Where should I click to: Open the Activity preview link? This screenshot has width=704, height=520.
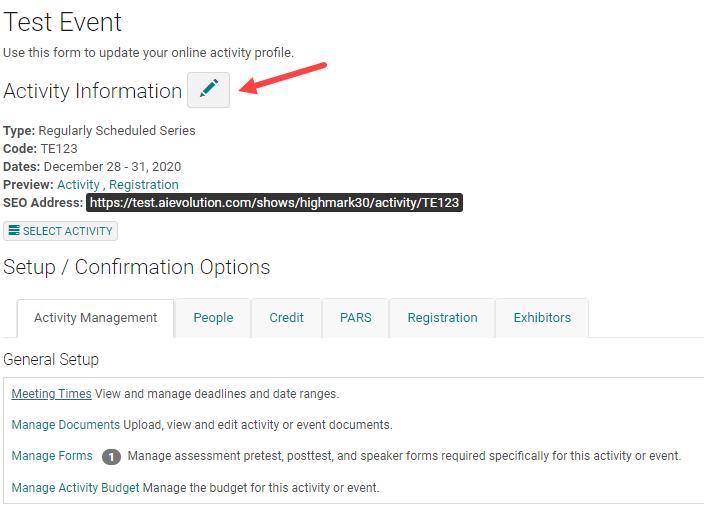[x=78, y=185]
